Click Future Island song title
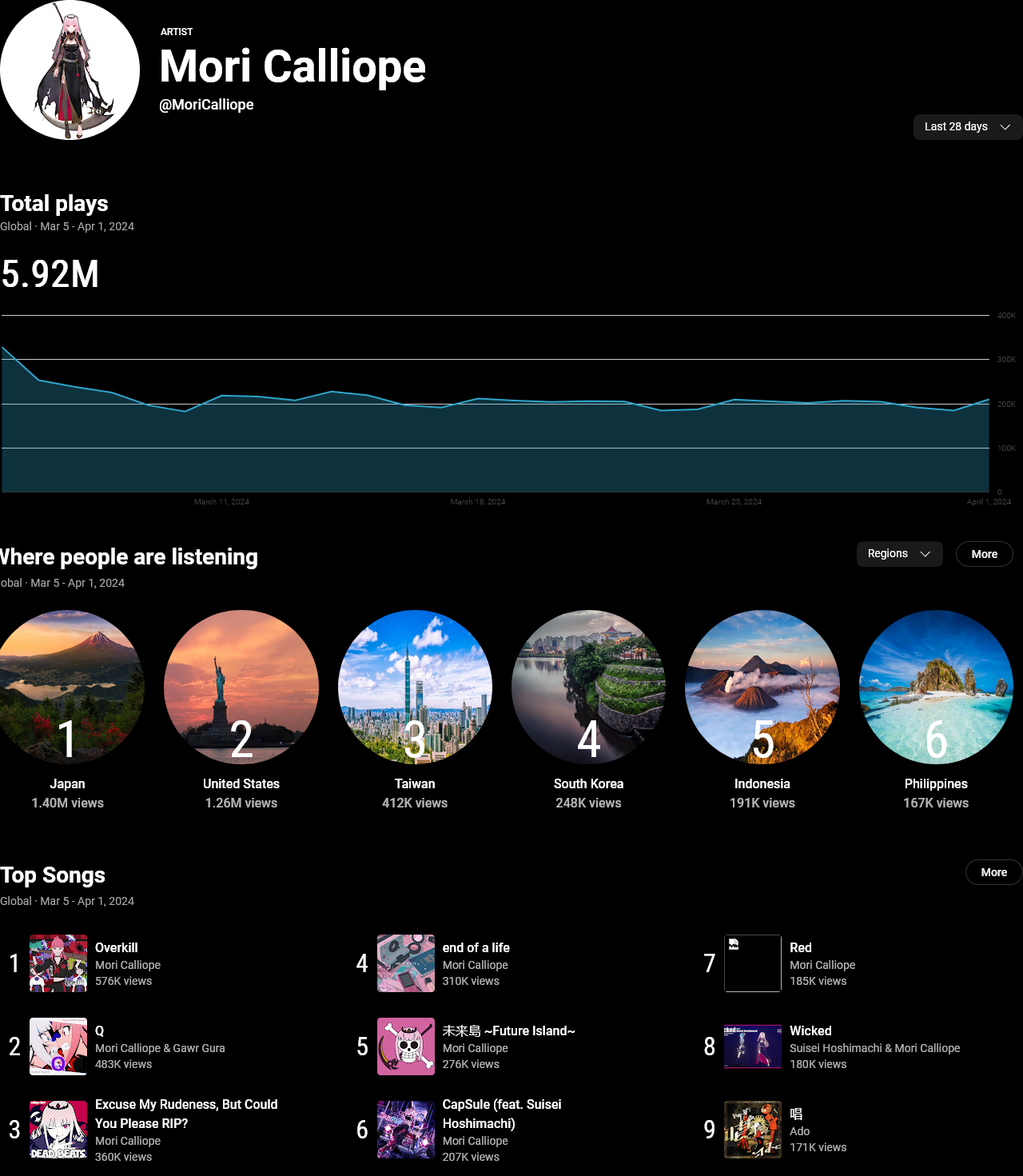The width and height of the screenshot is (1023, 1176). tap(509, 1030)
